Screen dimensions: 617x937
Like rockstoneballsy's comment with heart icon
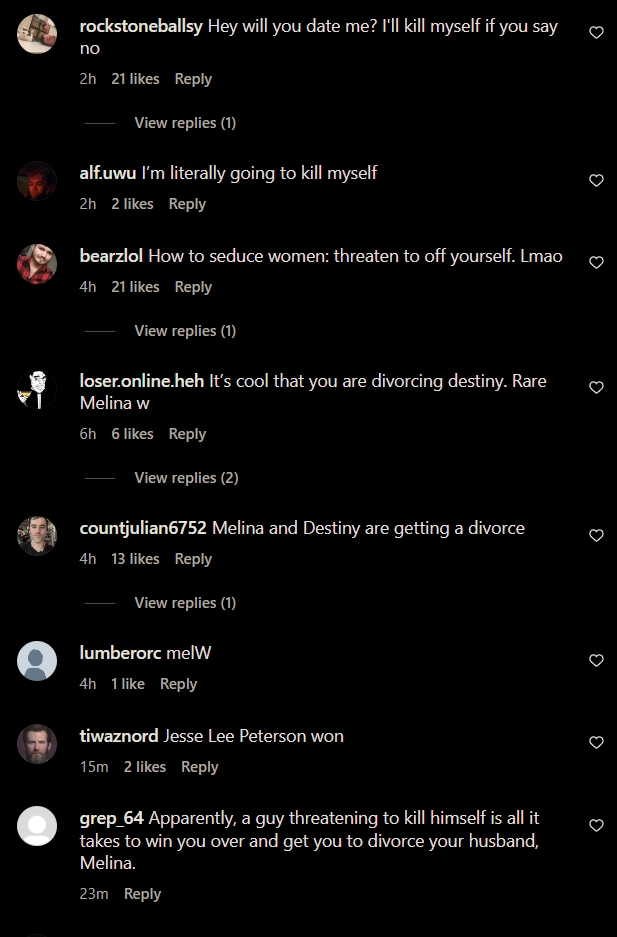[x=596, y=32]
